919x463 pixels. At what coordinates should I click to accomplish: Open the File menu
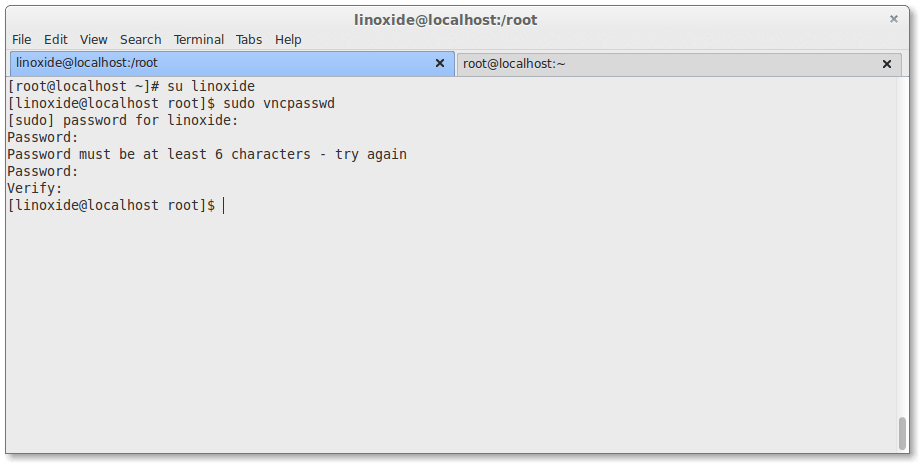click(22, 39)
